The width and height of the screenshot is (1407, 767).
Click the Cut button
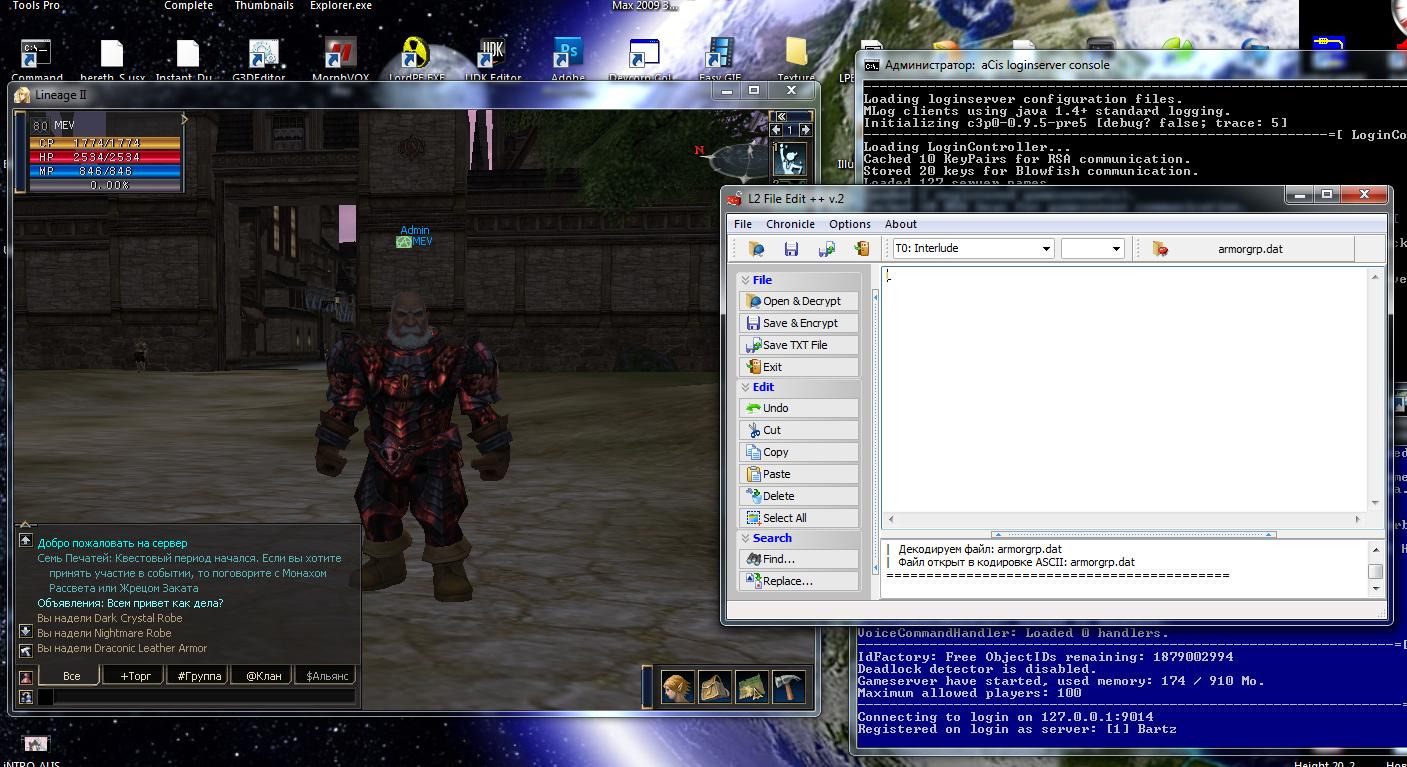click(799, 430)
